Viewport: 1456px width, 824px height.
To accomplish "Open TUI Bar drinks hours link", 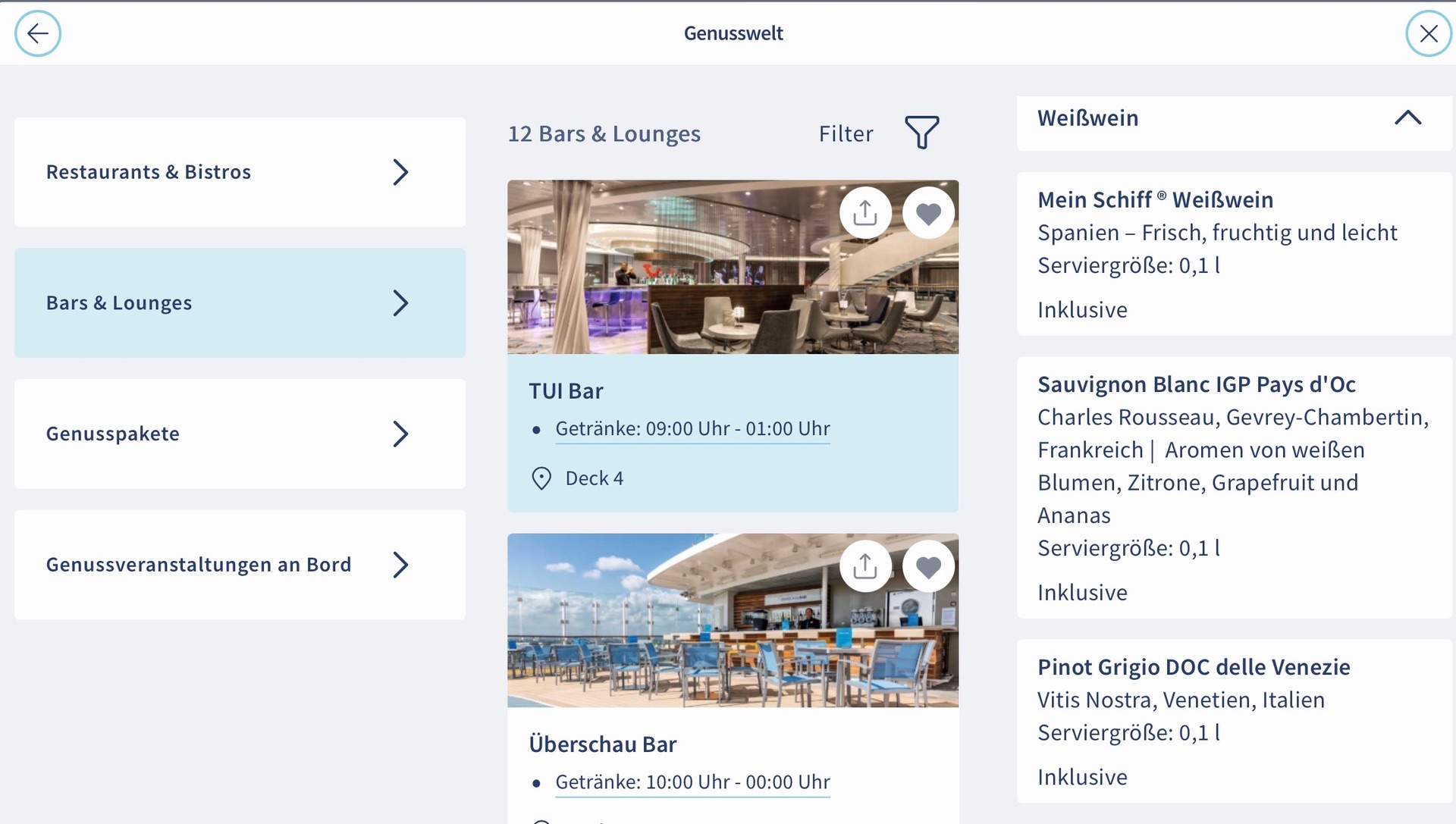I will pos(692,429).
